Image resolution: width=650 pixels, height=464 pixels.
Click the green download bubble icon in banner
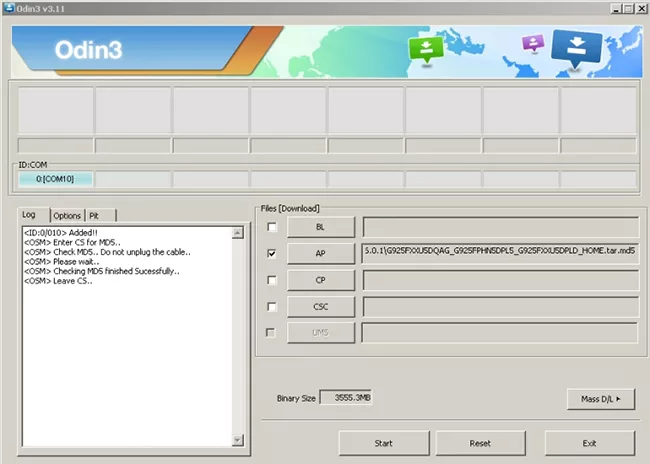click(425, 48)
